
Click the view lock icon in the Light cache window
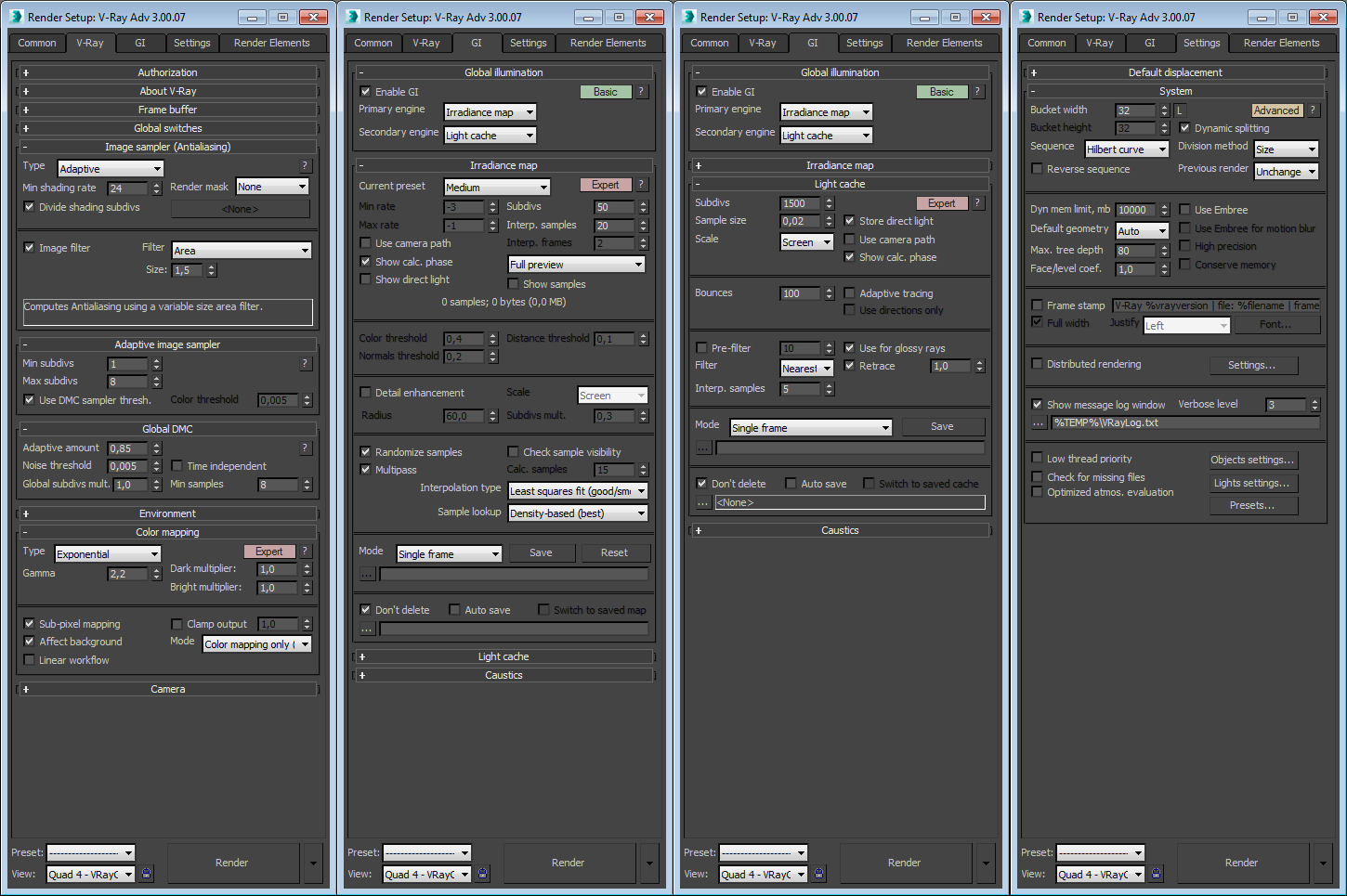click(819, 874)
